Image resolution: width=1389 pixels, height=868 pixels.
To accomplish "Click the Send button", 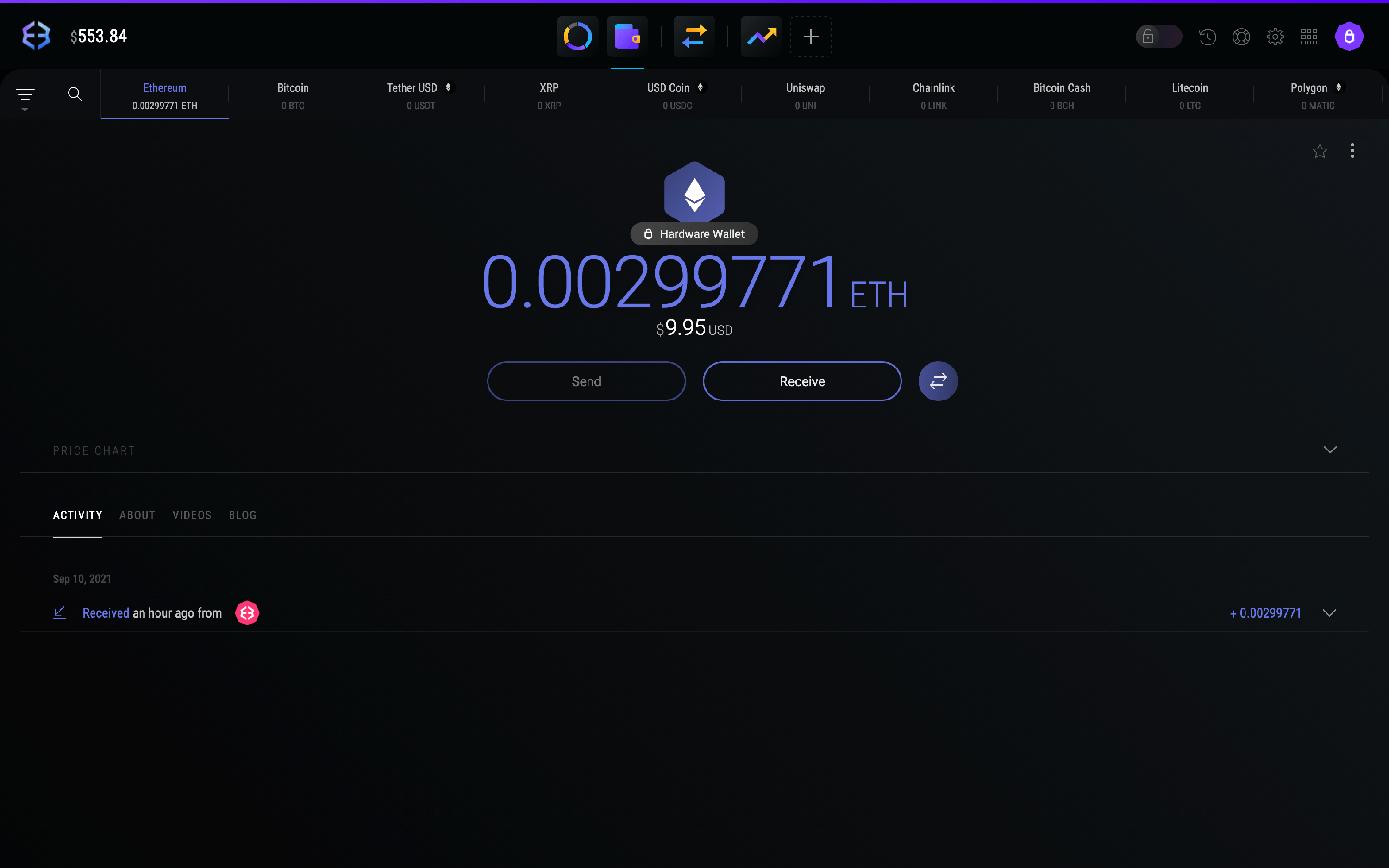I will [586, 381].
